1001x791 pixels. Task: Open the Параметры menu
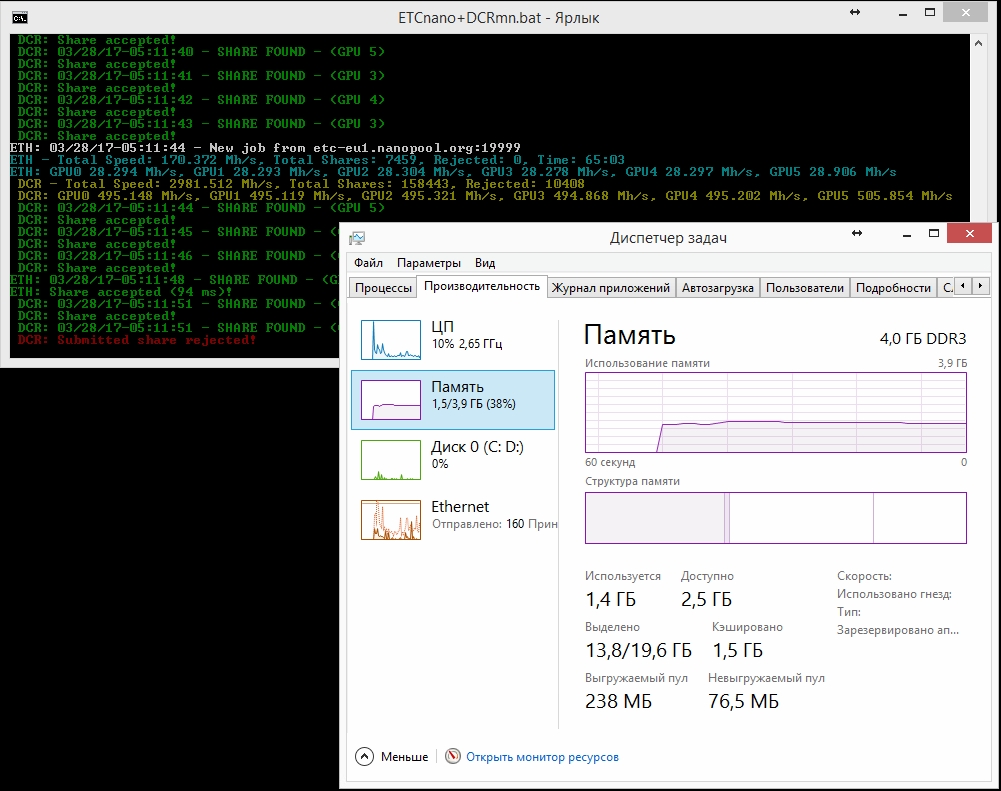click(x=428, y=263)
